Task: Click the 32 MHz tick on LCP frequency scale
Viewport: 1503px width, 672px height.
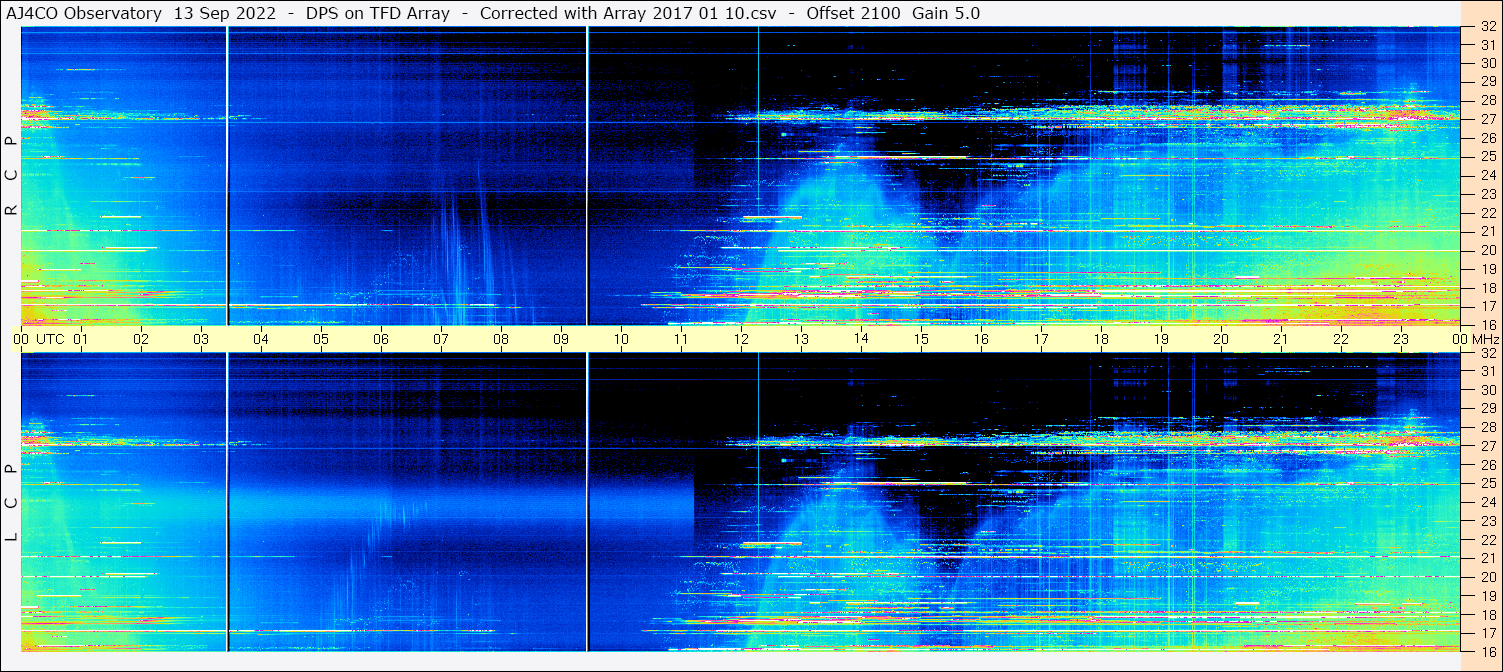Action: coord(1487,353)
